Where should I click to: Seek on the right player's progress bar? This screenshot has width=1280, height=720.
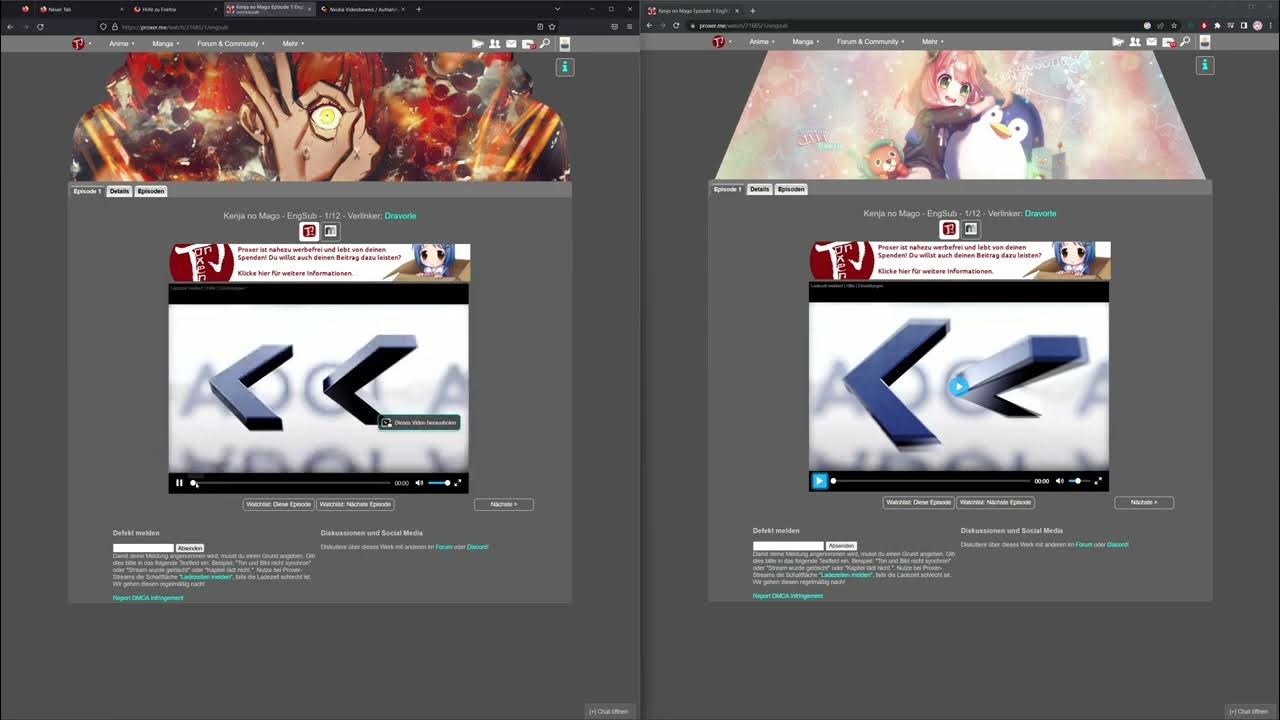931,481
